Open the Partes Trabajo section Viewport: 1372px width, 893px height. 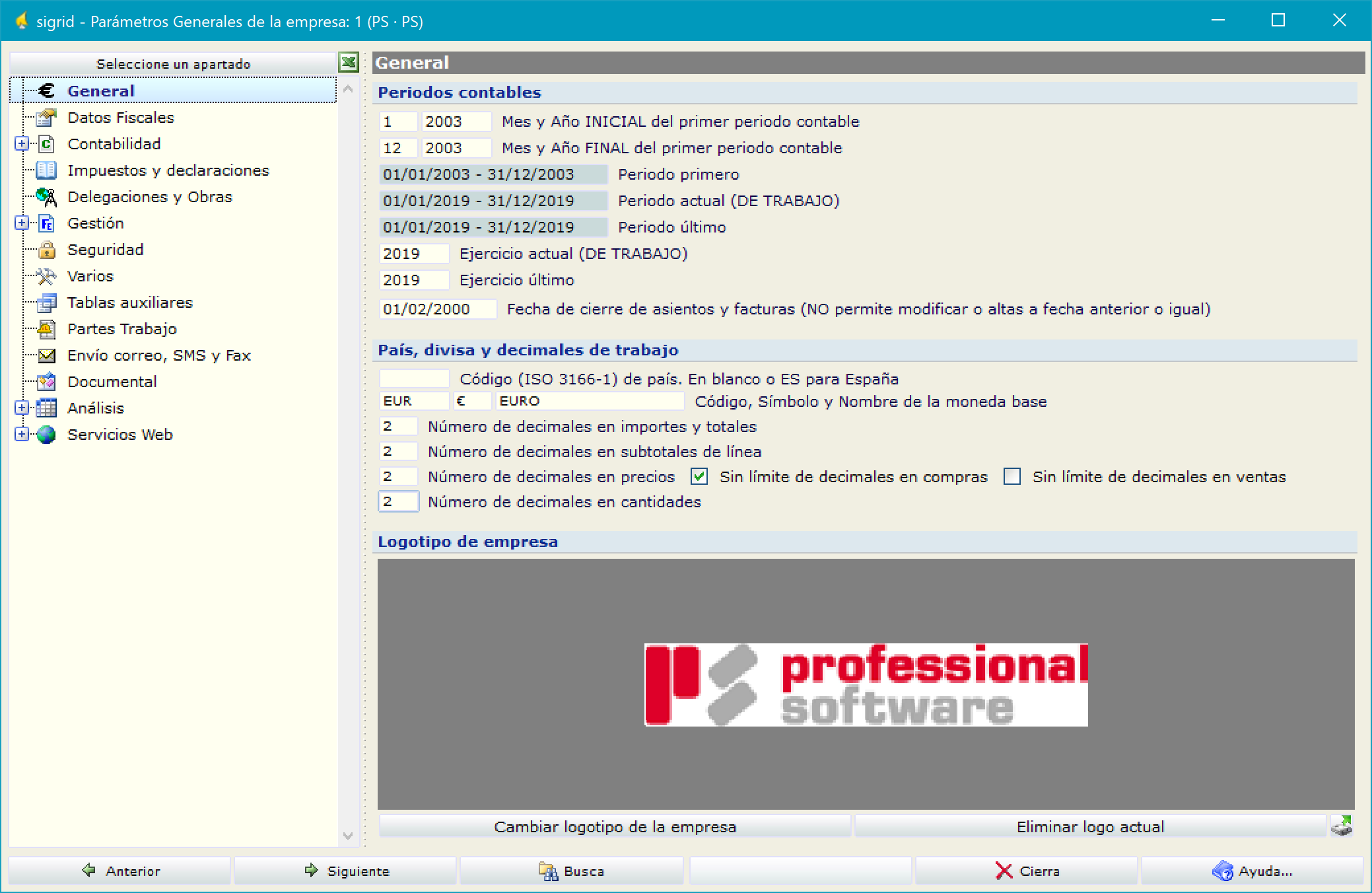point(122,329)
